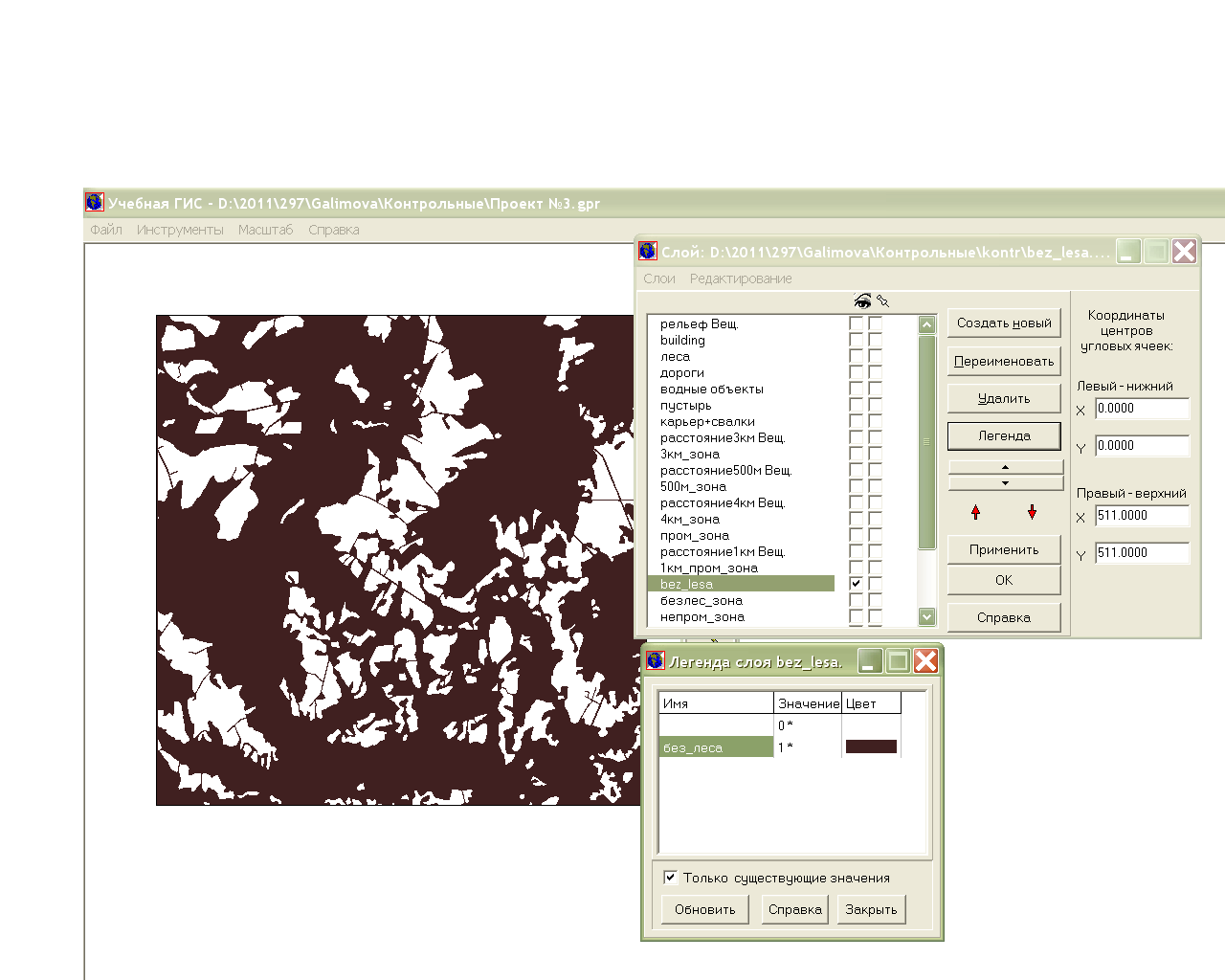Check pin box for карьер+свалки layer
The height and width of the screenshot is (980, 1225).
tap(876, 422)
